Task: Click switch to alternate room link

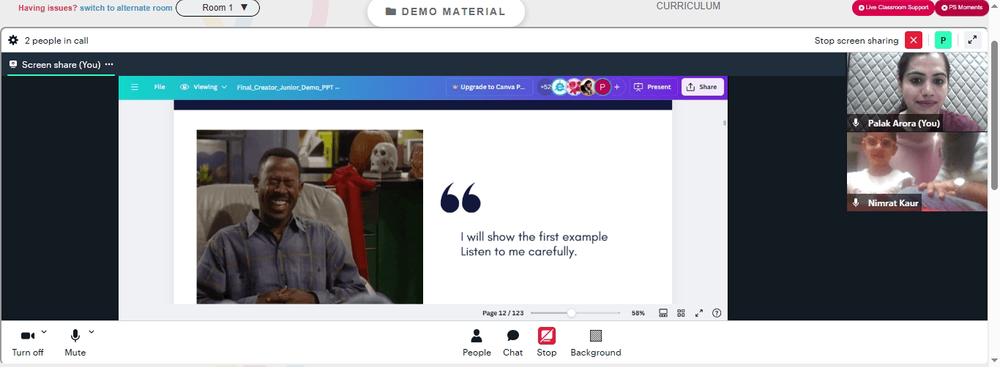Action: coord(126,8)
